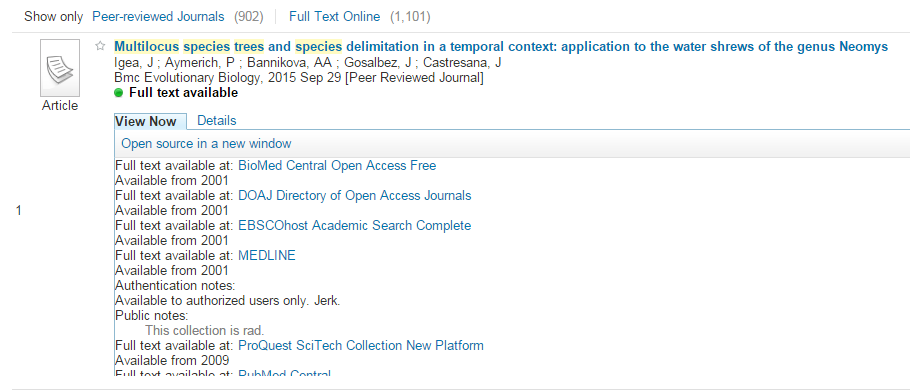
Task: Open ProQuest SciTech Collection New Platform link
Action: (x=361, y=345)
